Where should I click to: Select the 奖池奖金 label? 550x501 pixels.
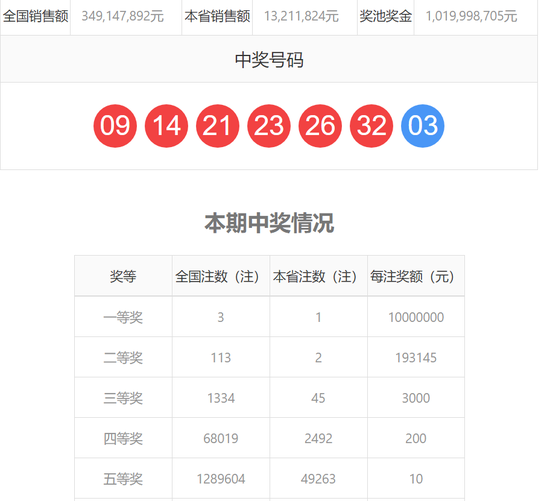coord(385,16)
